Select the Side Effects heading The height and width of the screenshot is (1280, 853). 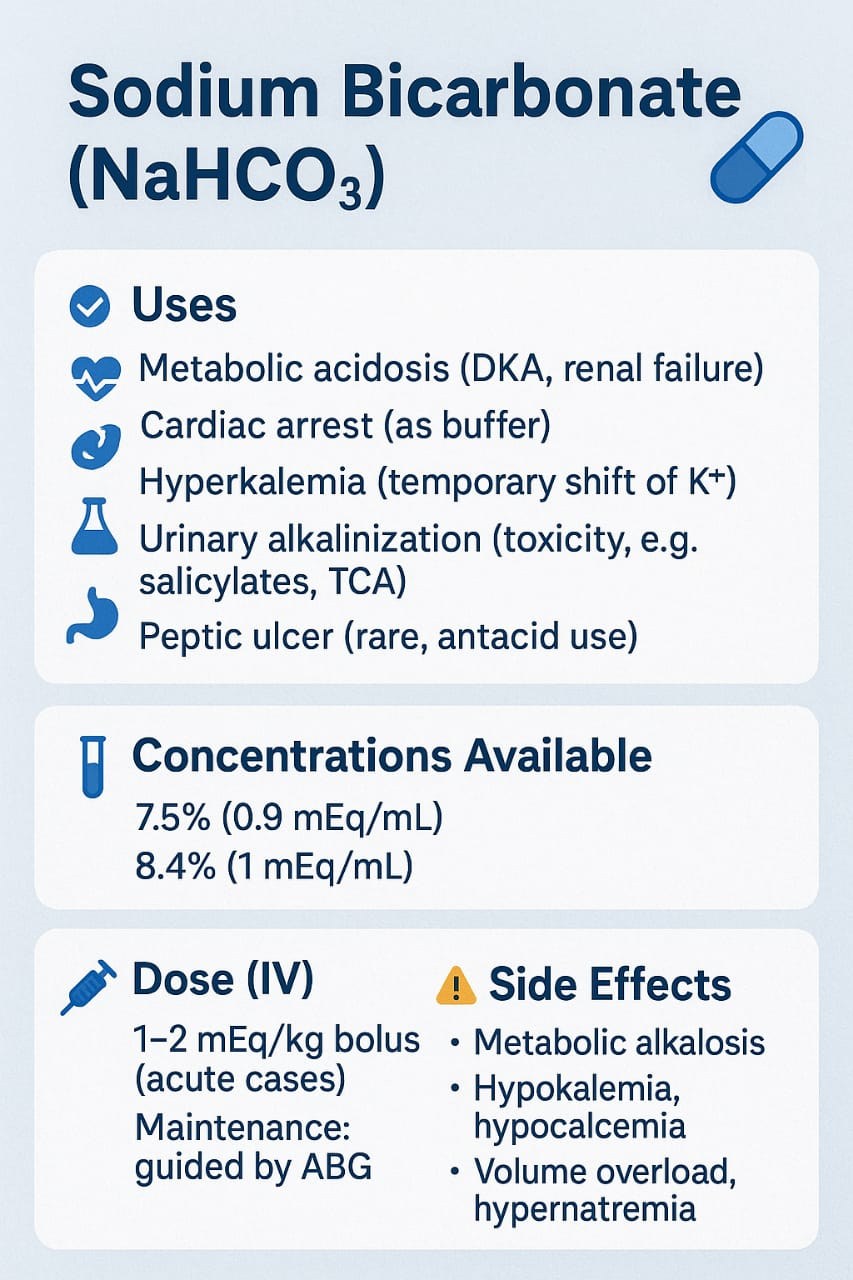610,985
